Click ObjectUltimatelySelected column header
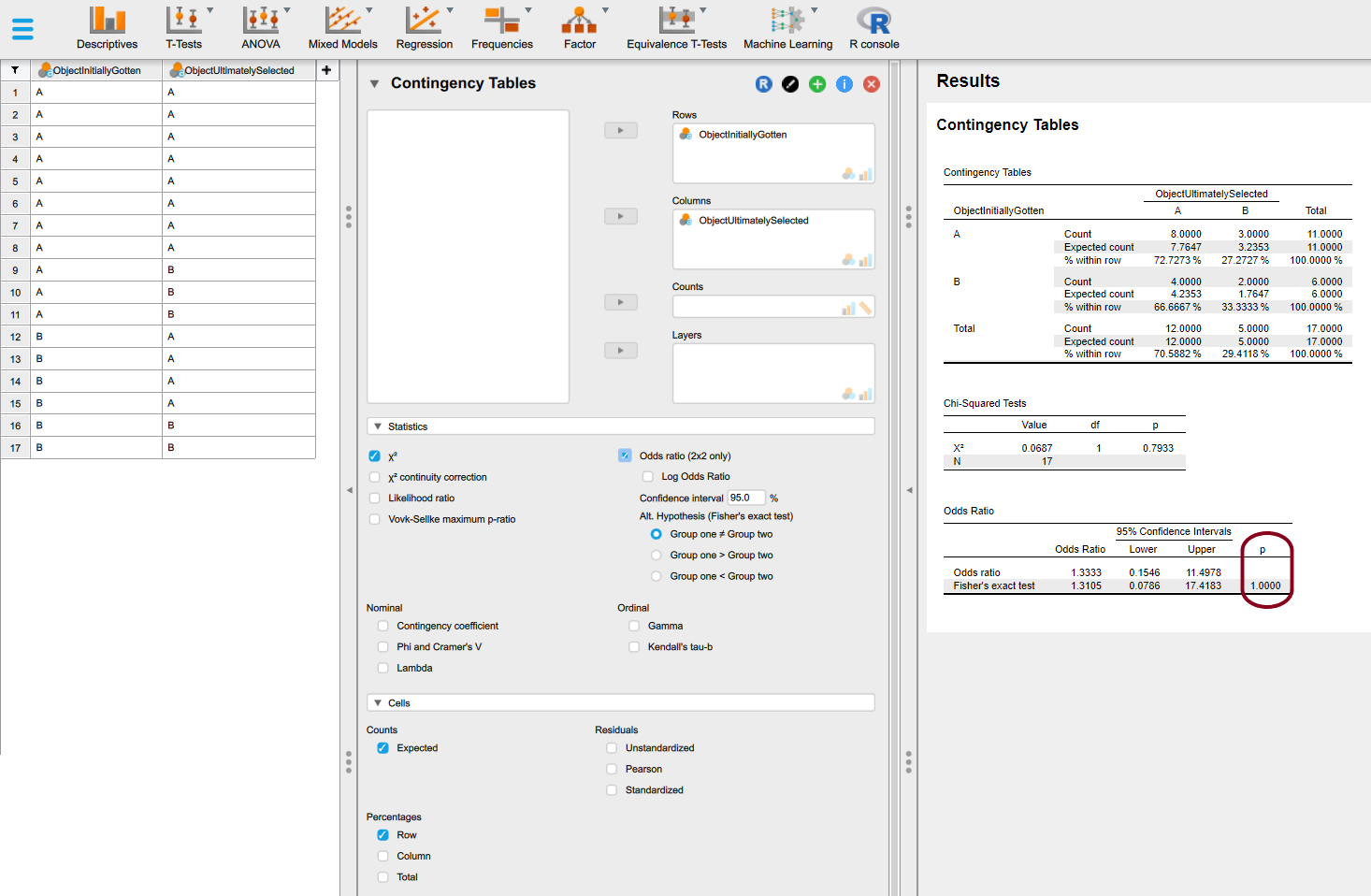The height and width of the screenshot is (896, 1371). pyautogui.click(x=238, y=70)
